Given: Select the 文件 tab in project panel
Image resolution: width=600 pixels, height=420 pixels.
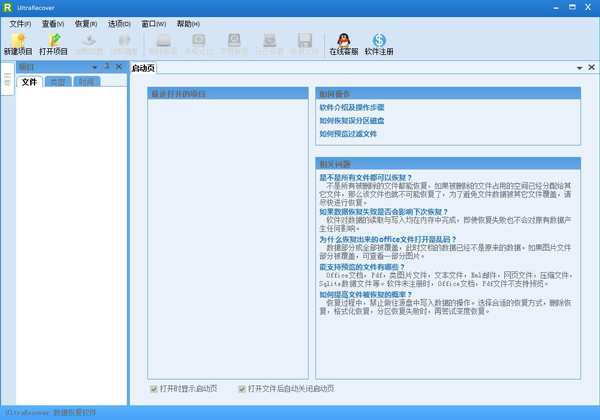Looking at the screenshot, I should tap(29, 82).
